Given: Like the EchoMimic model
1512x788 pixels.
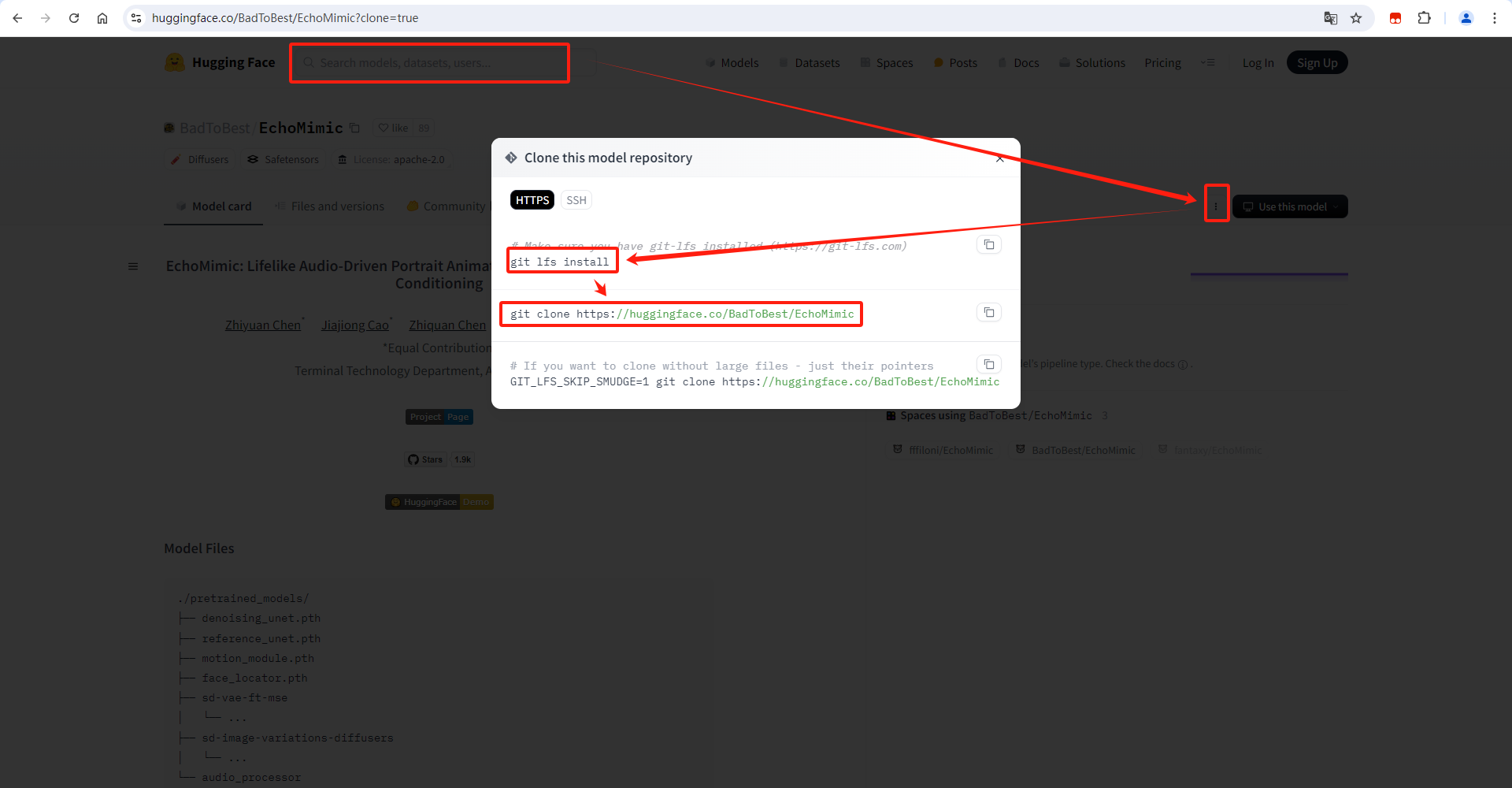Looking at the screenshot, I should click(392, 128).
